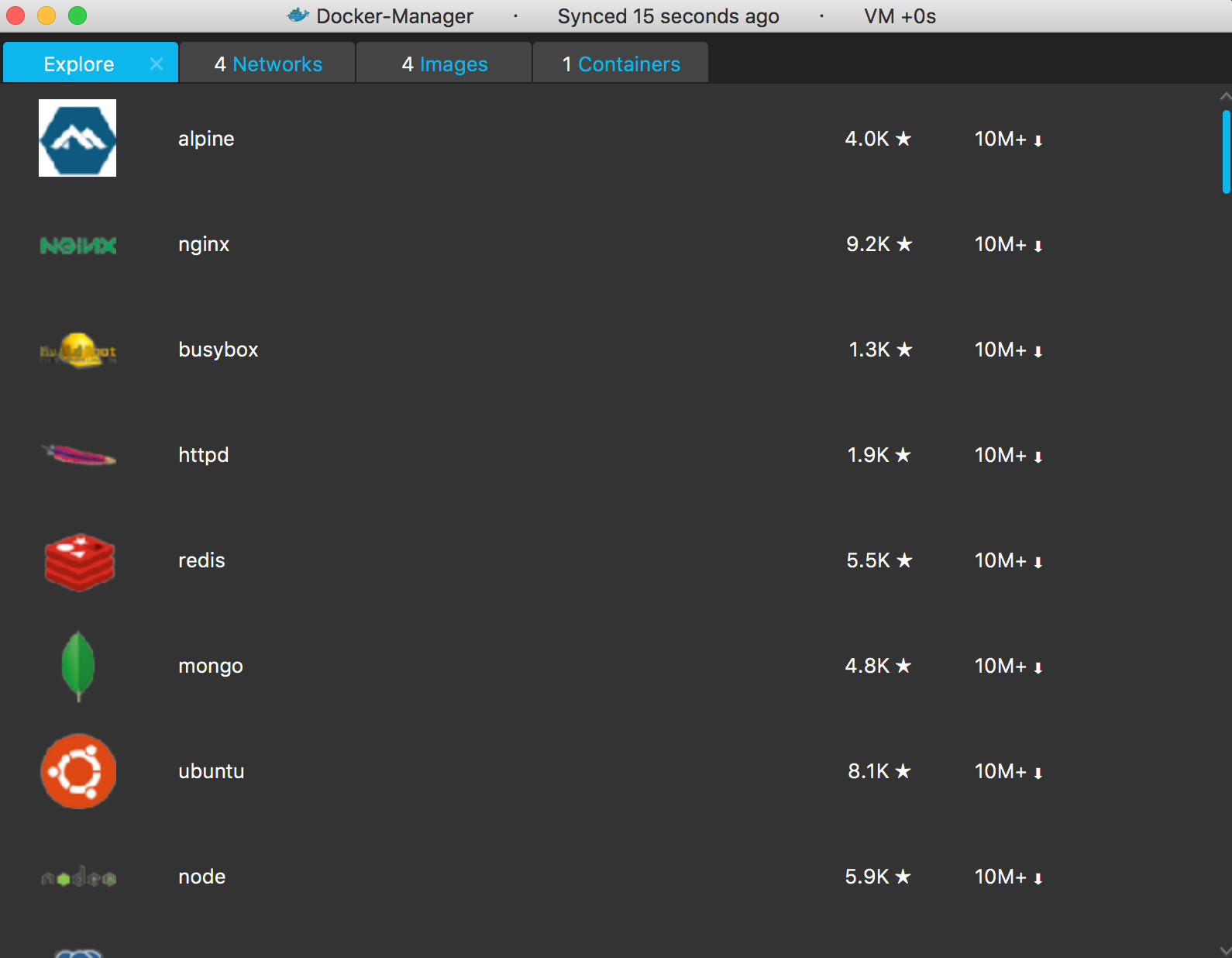Viewport: 1232px width, 958px height.
Task: Click the 8.1K star count for ubuntu
Action: coord(869,771)
